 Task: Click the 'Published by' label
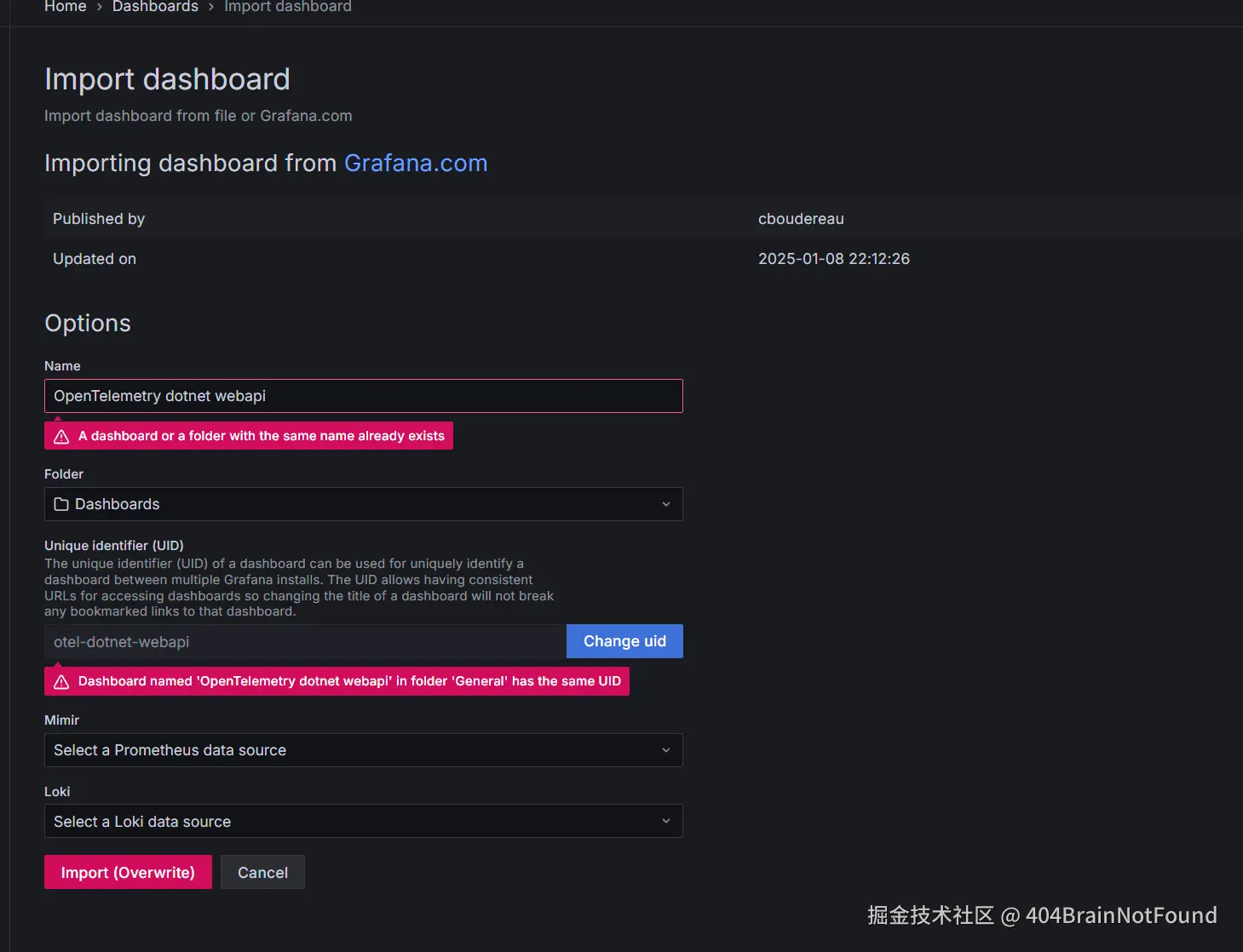(99, 219)
